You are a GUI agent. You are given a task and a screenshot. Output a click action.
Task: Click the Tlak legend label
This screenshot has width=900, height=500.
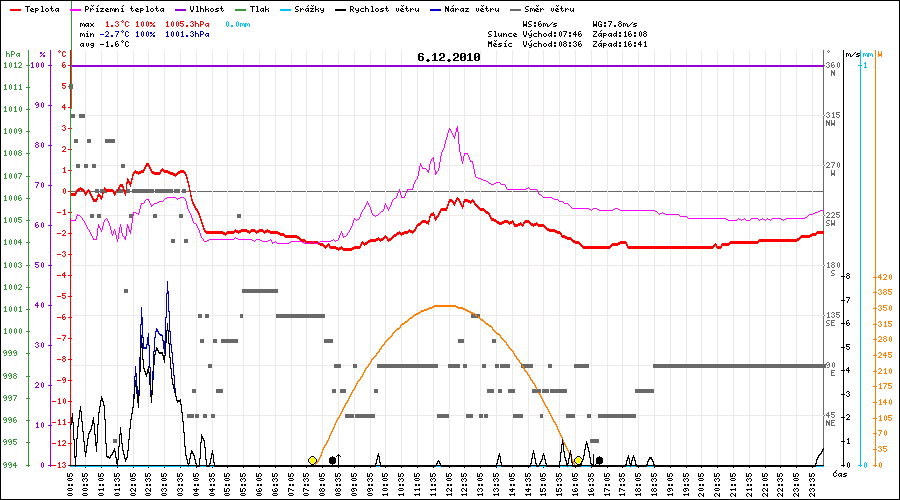[x=259, y=9]
